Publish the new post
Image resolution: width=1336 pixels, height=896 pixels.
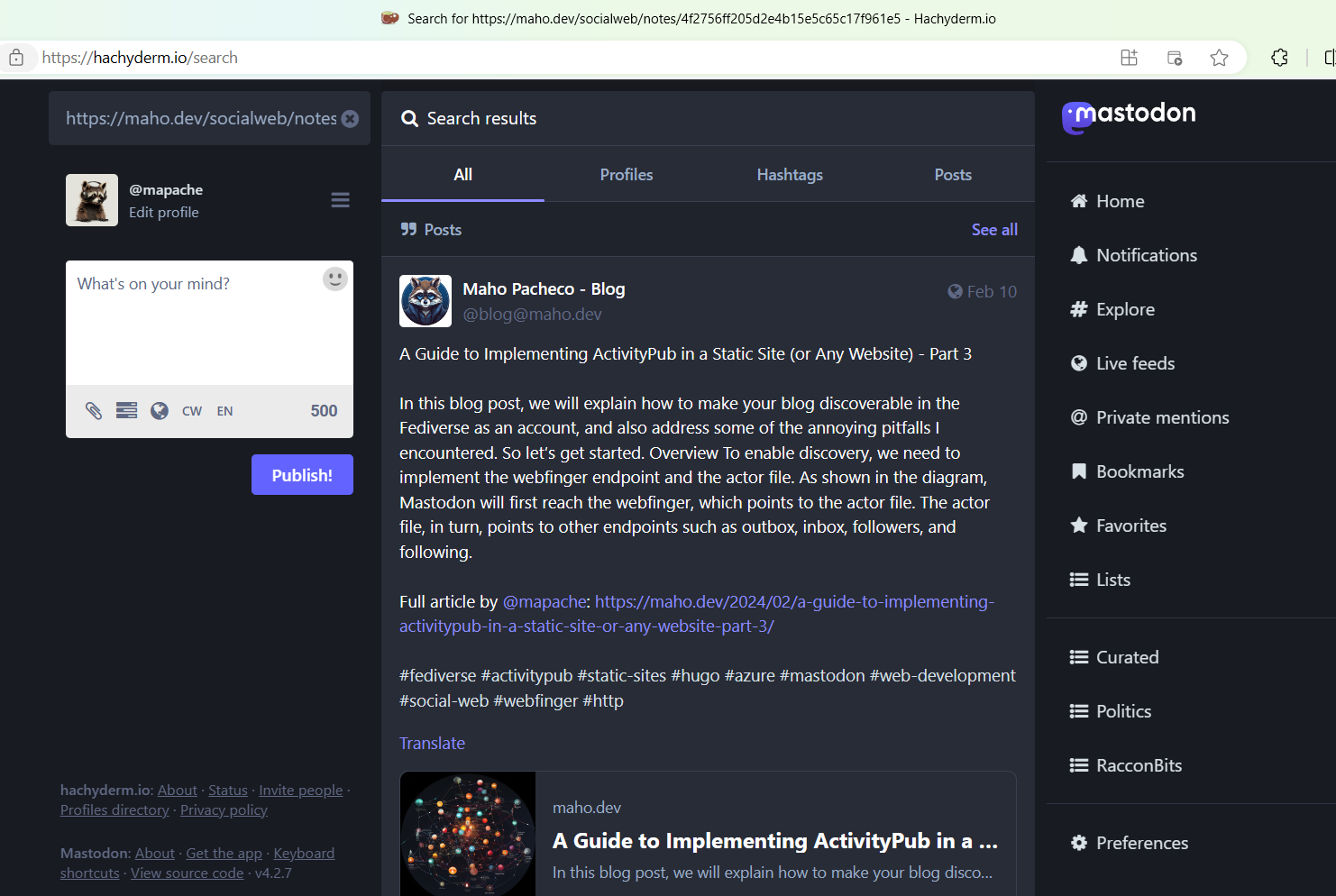click(x=302, y=474)
